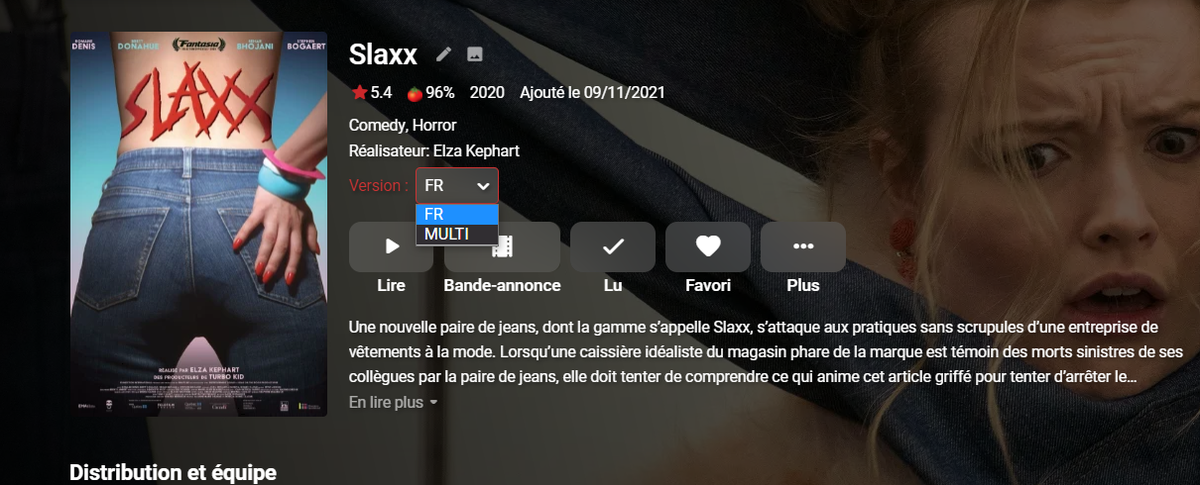Choose MULTI from the version list
Screen dimensions: 1200x485
[457, 234]
